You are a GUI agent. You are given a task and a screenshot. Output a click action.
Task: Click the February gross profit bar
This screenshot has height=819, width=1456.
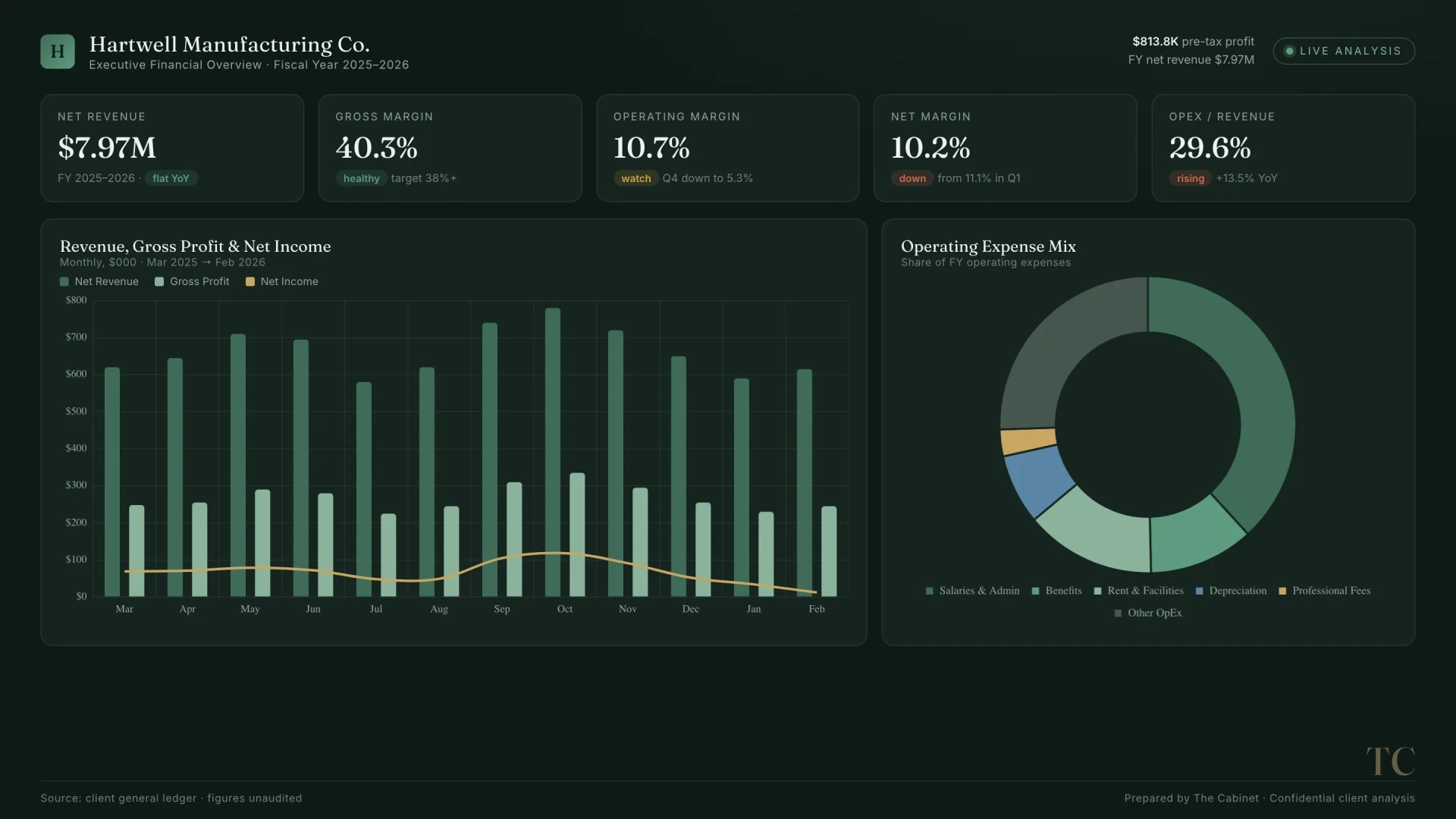(829, 551)
